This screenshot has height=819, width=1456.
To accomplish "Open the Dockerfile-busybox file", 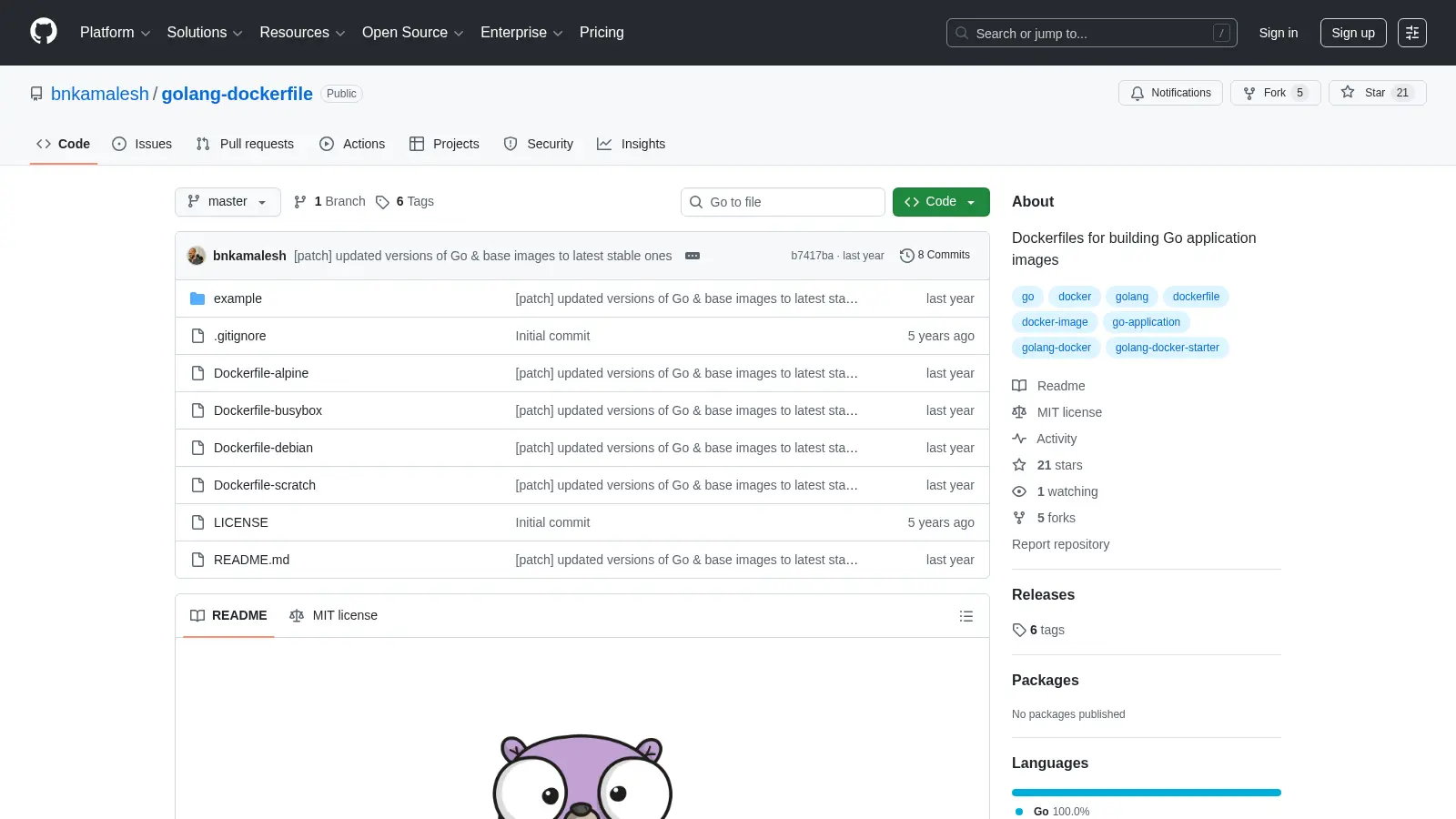I will (x=268, y=410).
